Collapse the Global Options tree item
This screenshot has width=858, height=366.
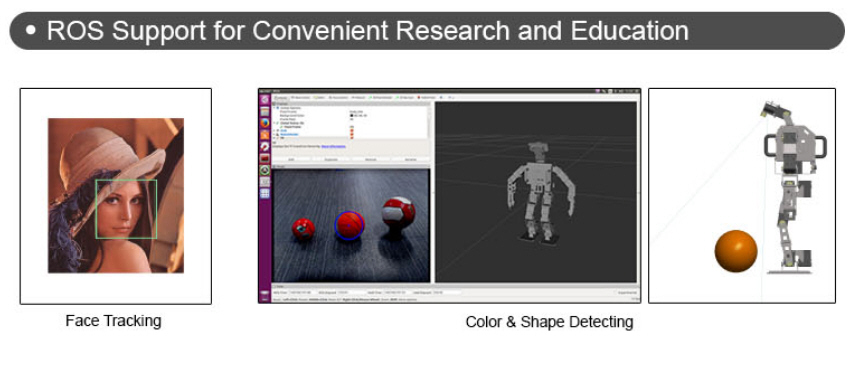click(x=274, y=108)
